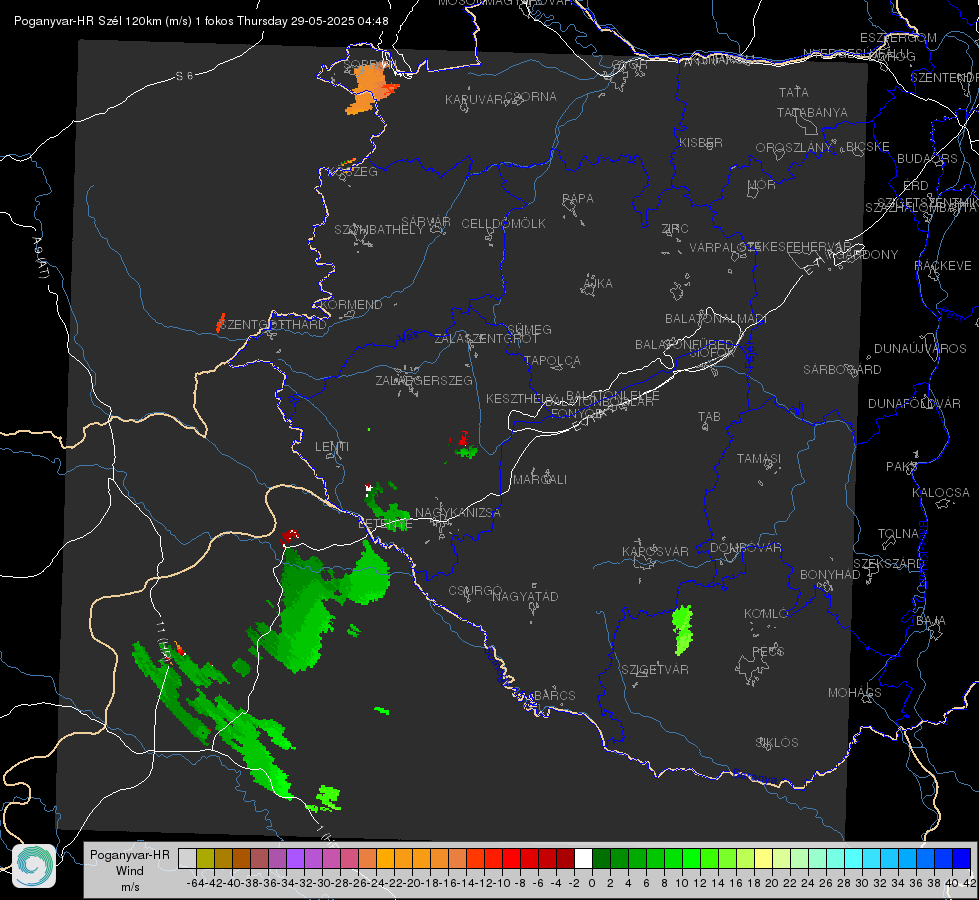Click the TAMASI label
The width and height of the screenshot is (979, 900).
click(759, 459)
